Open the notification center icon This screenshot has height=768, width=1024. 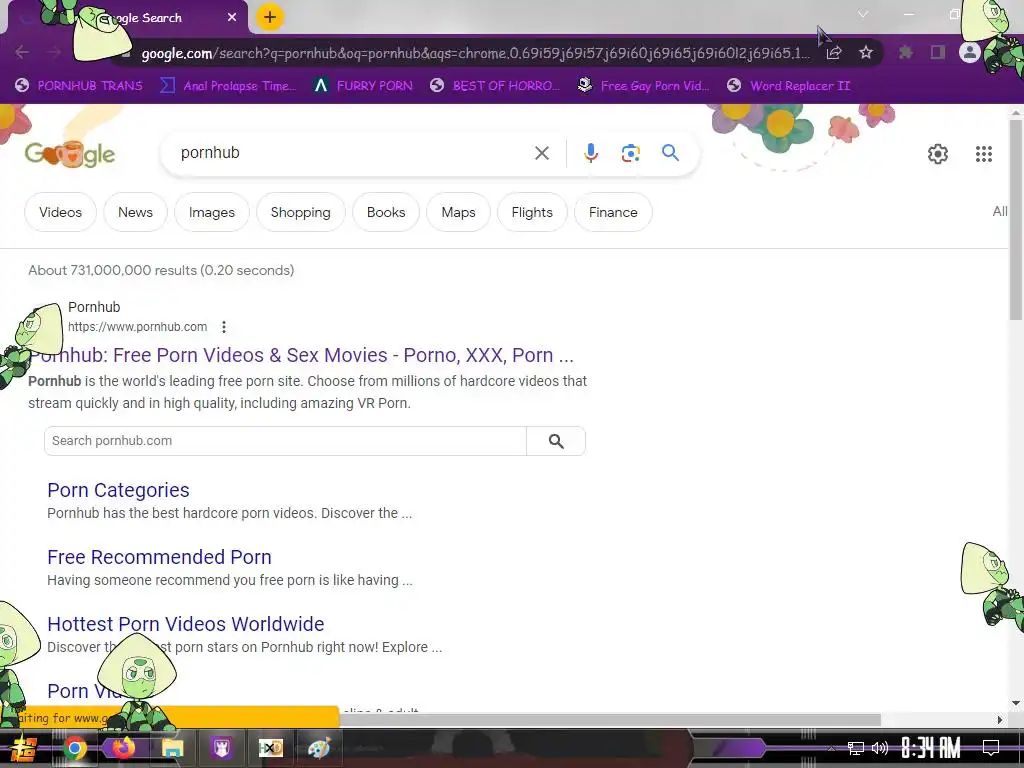pyautogui.click(x=991, y=748)
